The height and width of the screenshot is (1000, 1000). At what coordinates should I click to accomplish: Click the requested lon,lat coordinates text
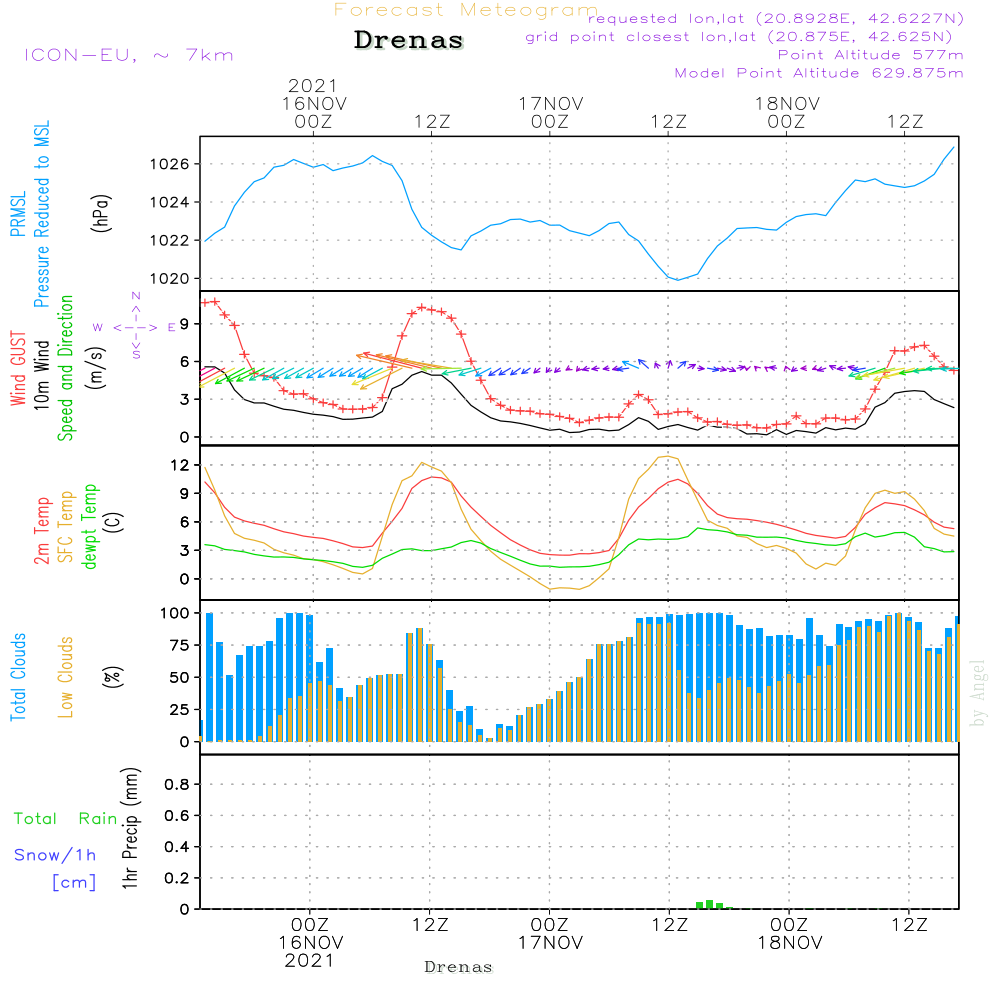click(x=775, y=19)
